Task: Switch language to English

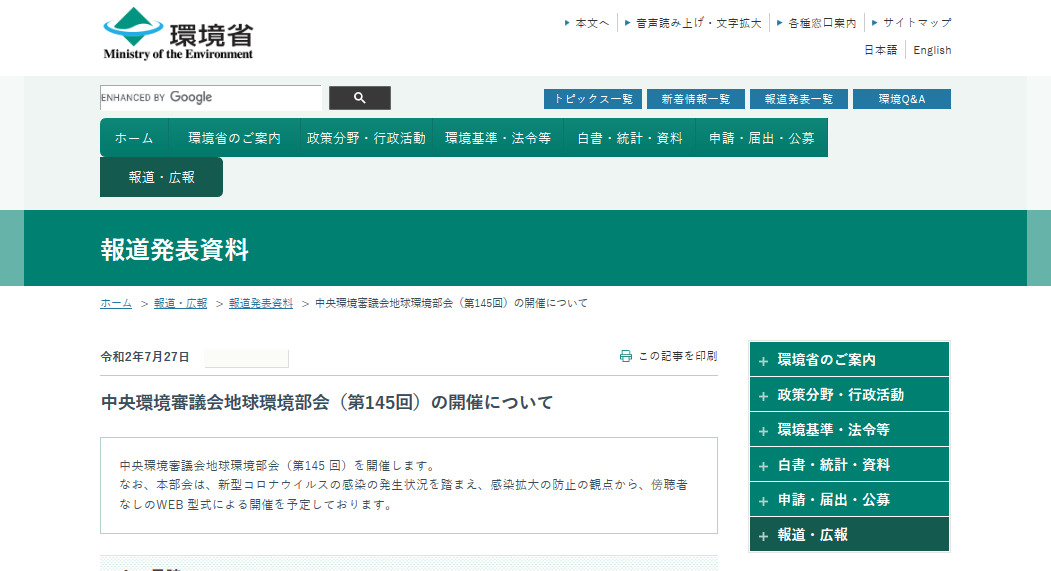Action: point(932,50)
